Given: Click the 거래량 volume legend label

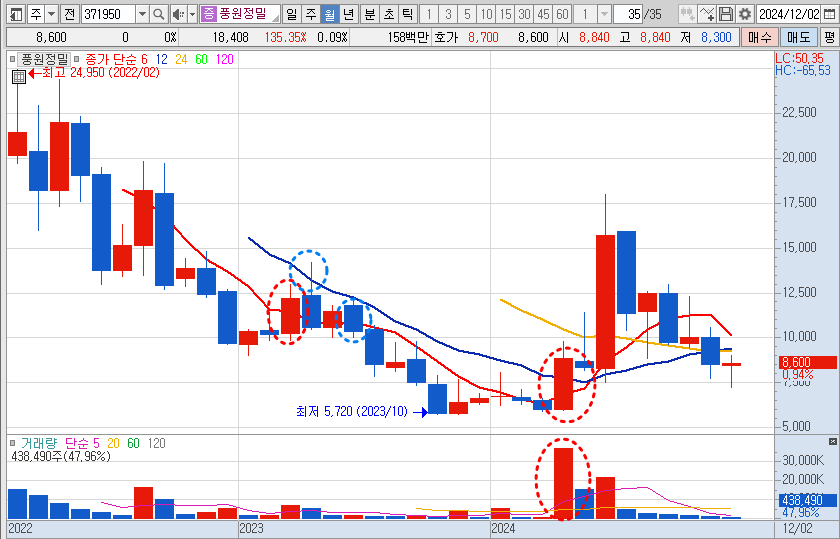Looking at the screenshot, I should pos(38,444).
